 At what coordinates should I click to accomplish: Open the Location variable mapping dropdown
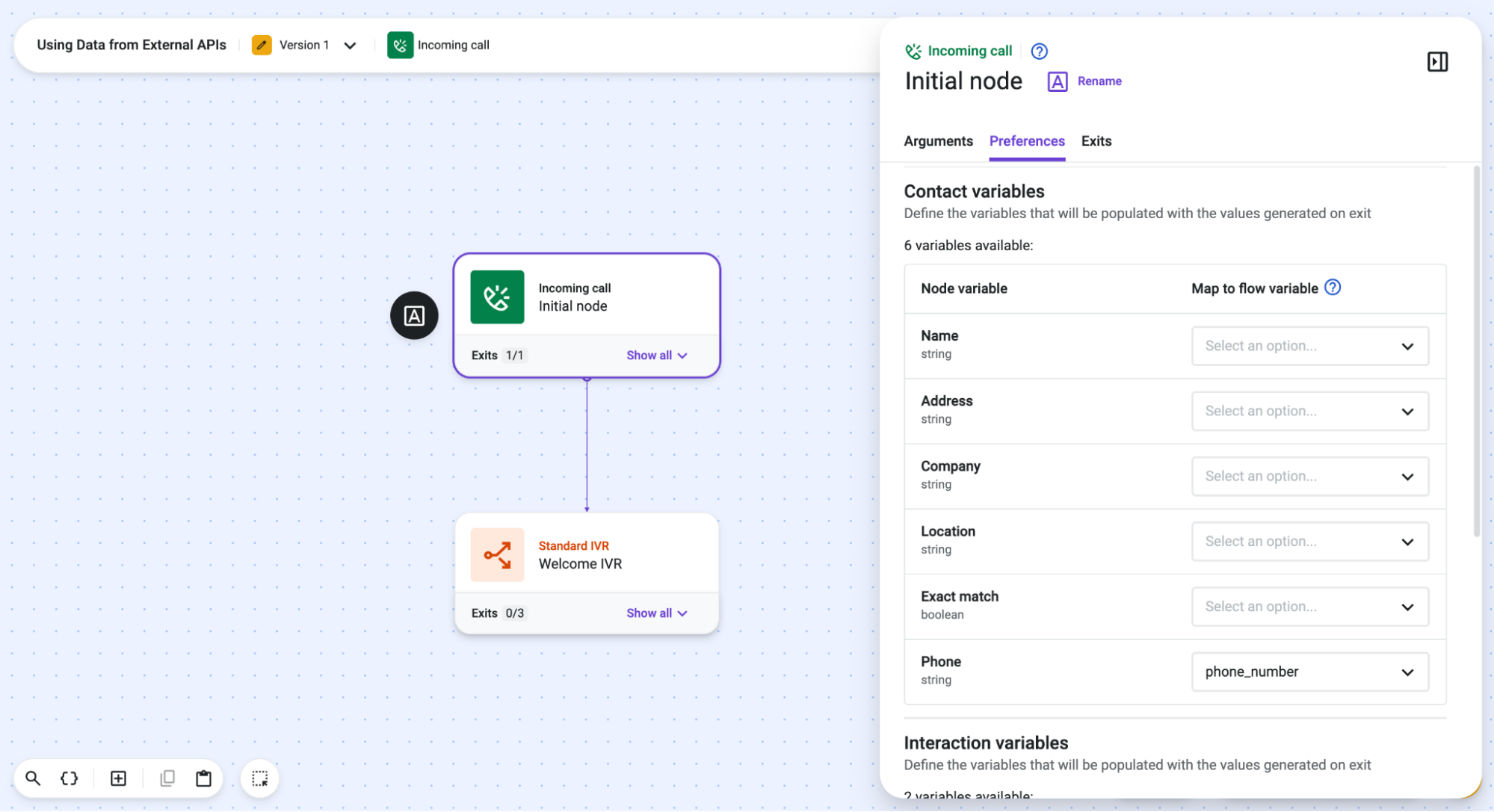point(1309,542)
